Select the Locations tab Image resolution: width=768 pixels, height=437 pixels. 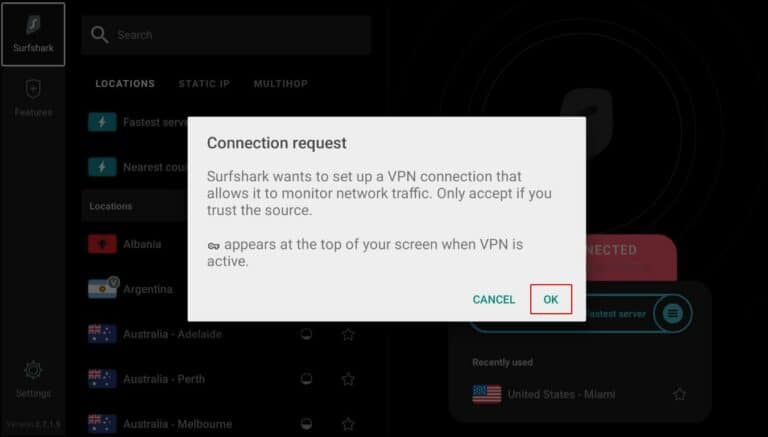[125, 84]
